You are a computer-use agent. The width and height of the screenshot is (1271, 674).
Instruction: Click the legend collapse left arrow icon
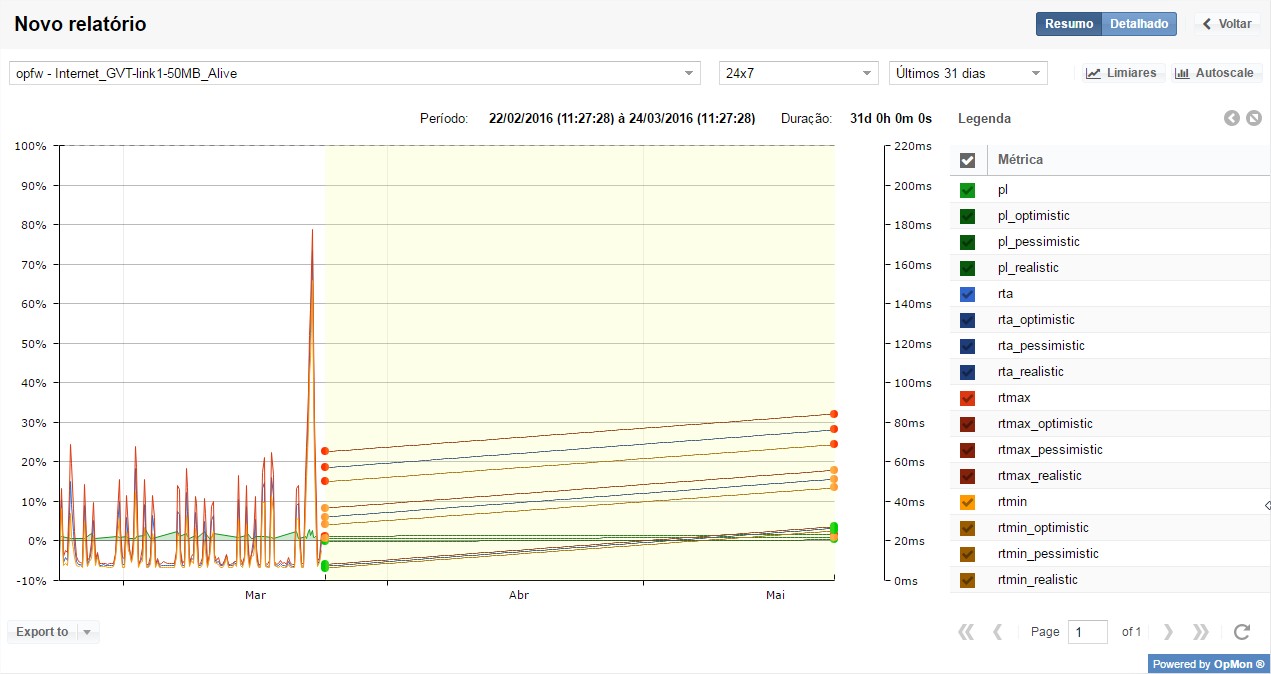tap(1232, 118)
